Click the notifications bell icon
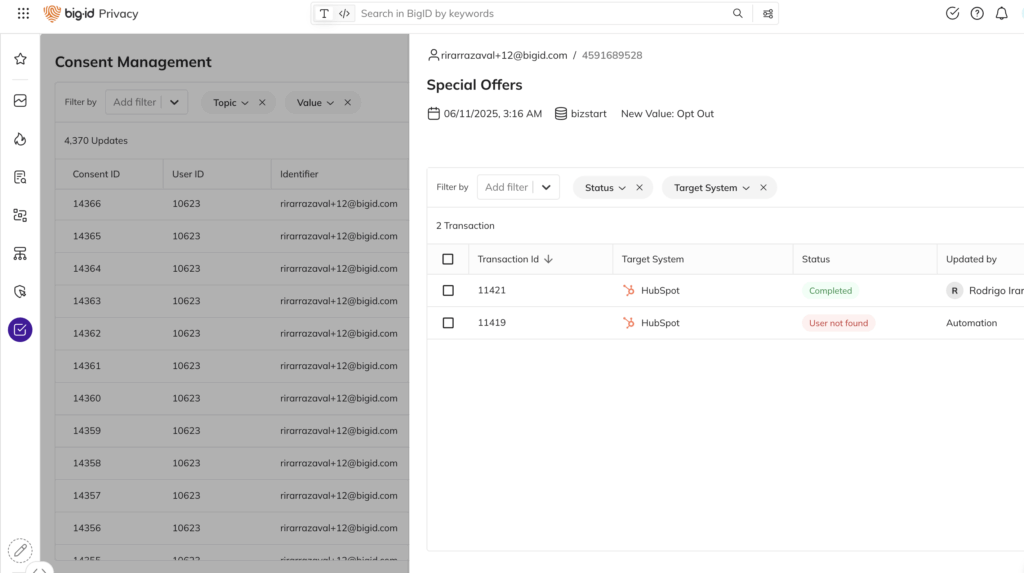The width and height of the screenshot is (1024, 573). (x=1001, y=14)
